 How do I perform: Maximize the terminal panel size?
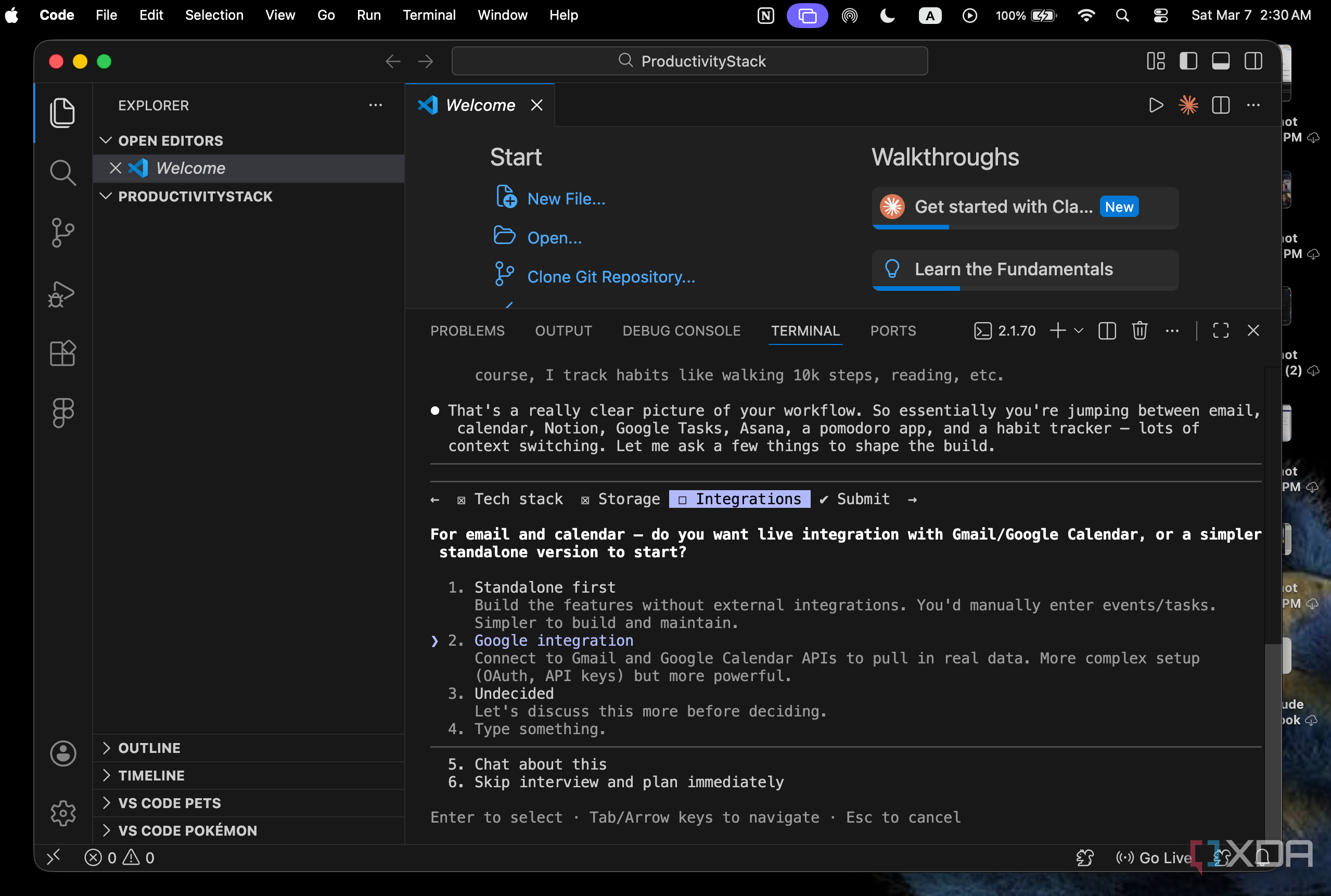coord(1221,330)
